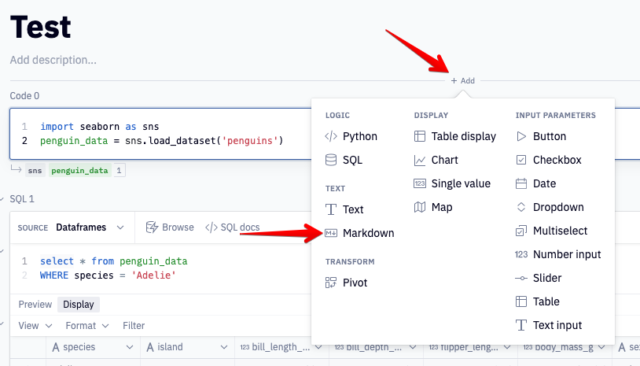Open the species column dropdown arrow

coord(129,347)
